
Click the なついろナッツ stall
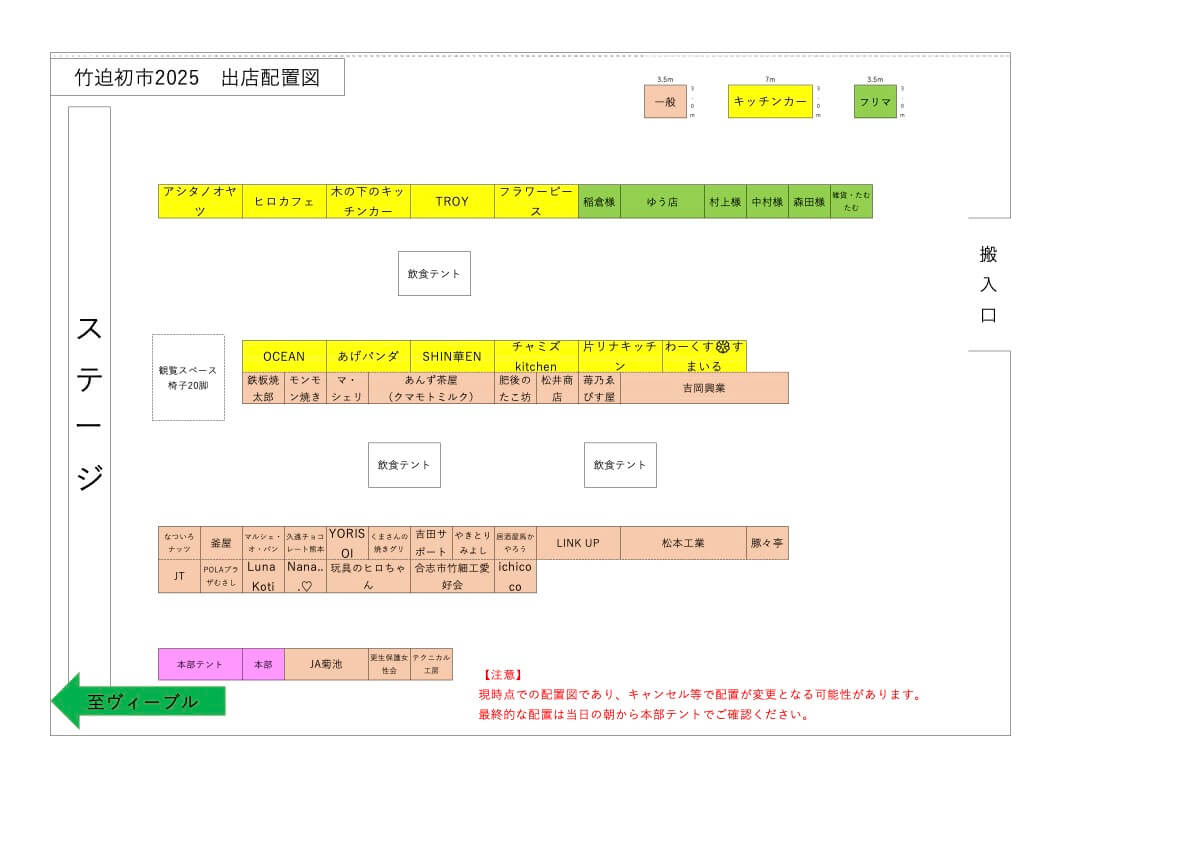(180, 543)
